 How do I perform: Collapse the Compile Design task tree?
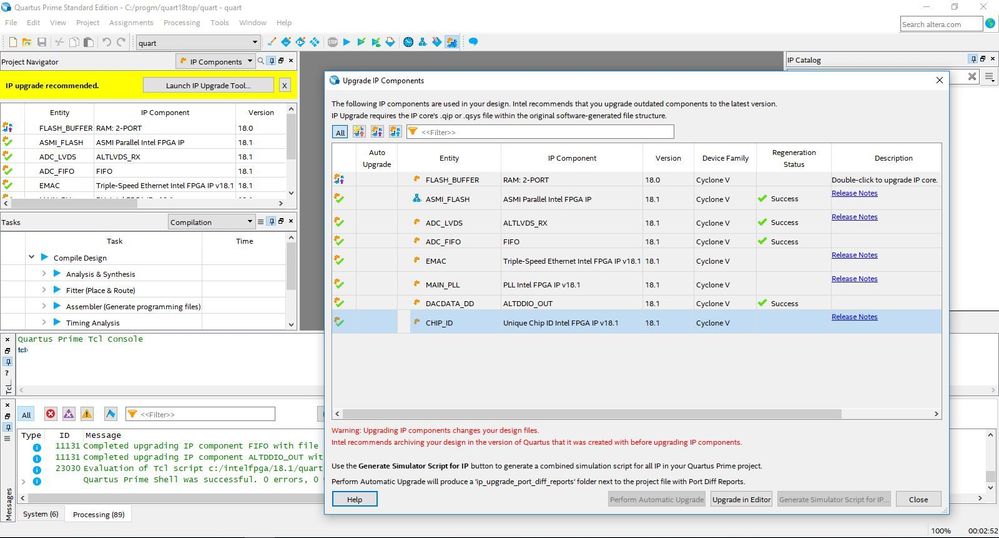coord(31,257)
